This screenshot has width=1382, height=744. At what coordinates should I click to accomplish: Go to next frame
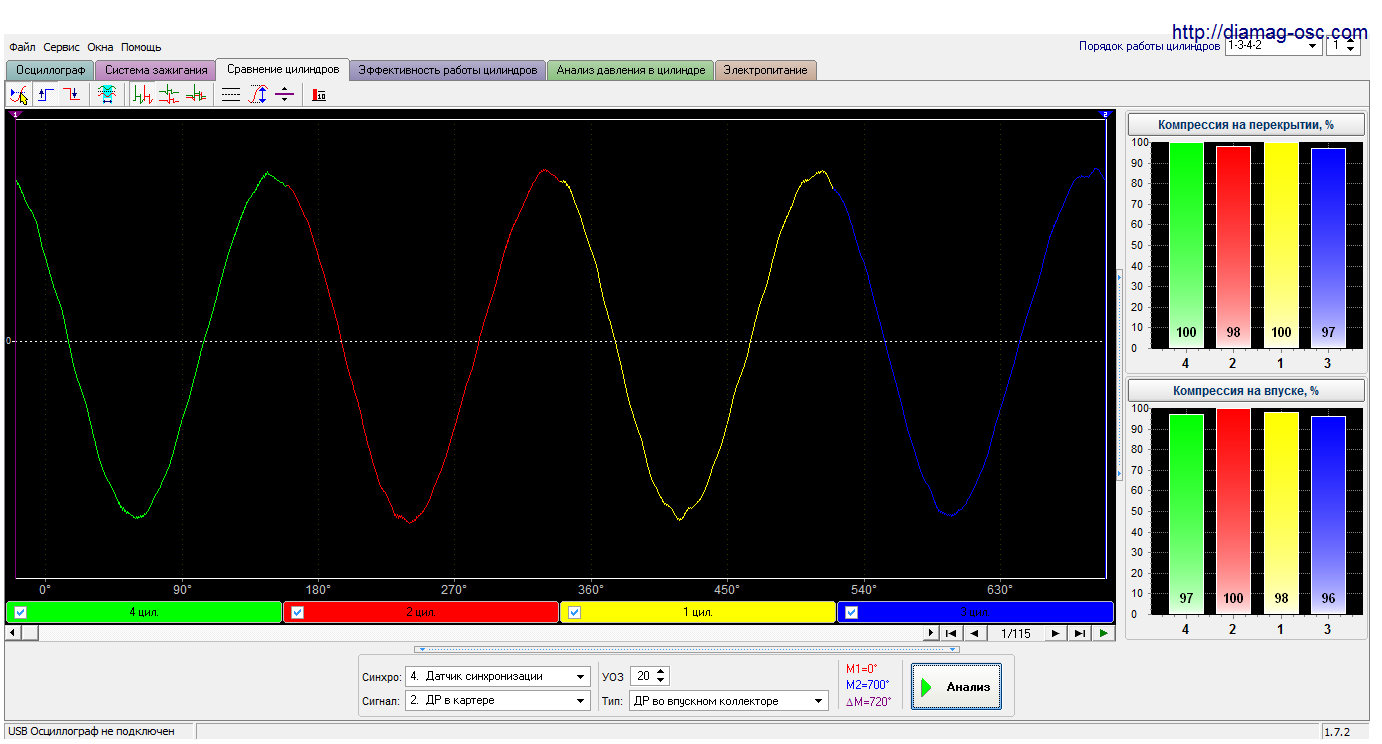click(x=1056, y=633)
